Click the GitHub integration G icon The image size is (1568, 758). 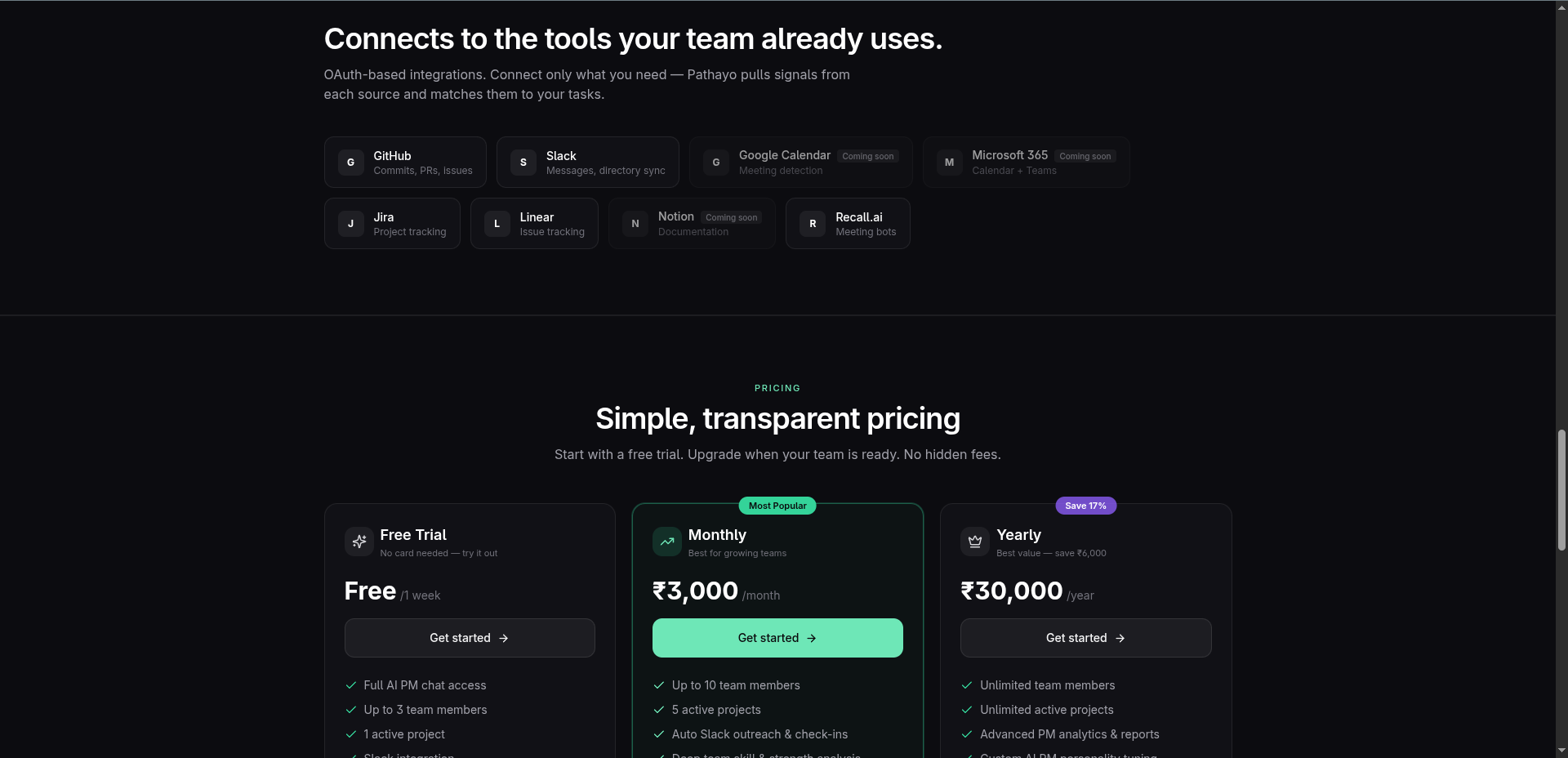coord(351,163)
